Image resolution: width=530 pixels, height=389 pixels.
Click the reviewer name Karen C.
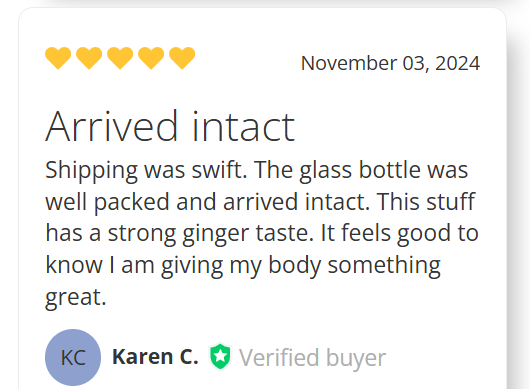(155, 357)
